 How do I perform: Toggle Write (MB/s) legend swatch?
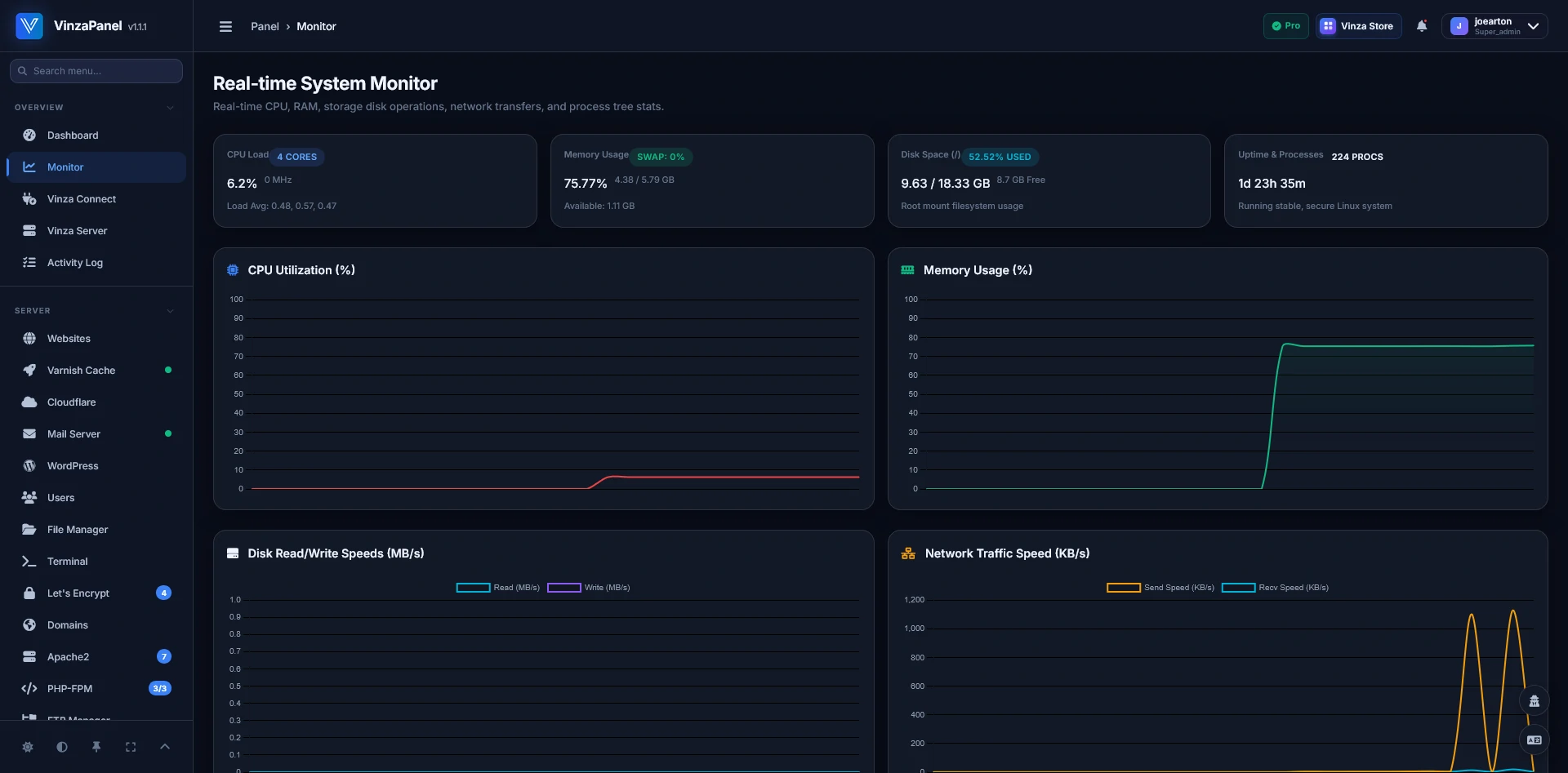pos(563,588)
